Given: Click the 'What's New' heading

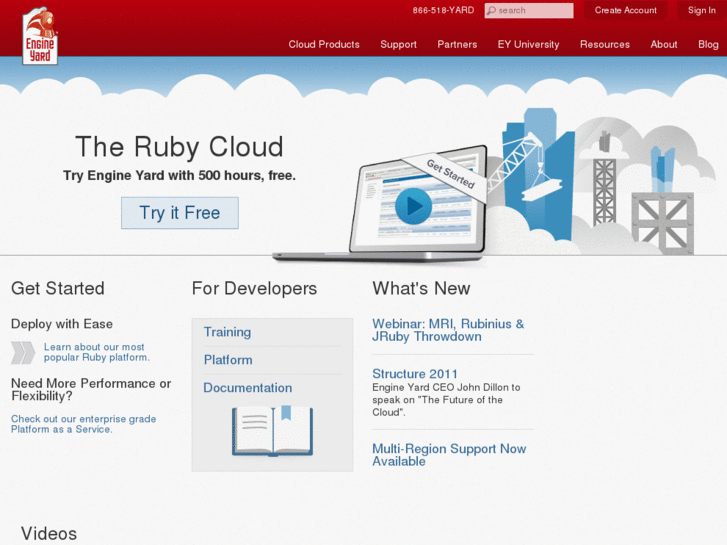Looking at the screenshot, I should pyautogui.click(x=421, y=289).
